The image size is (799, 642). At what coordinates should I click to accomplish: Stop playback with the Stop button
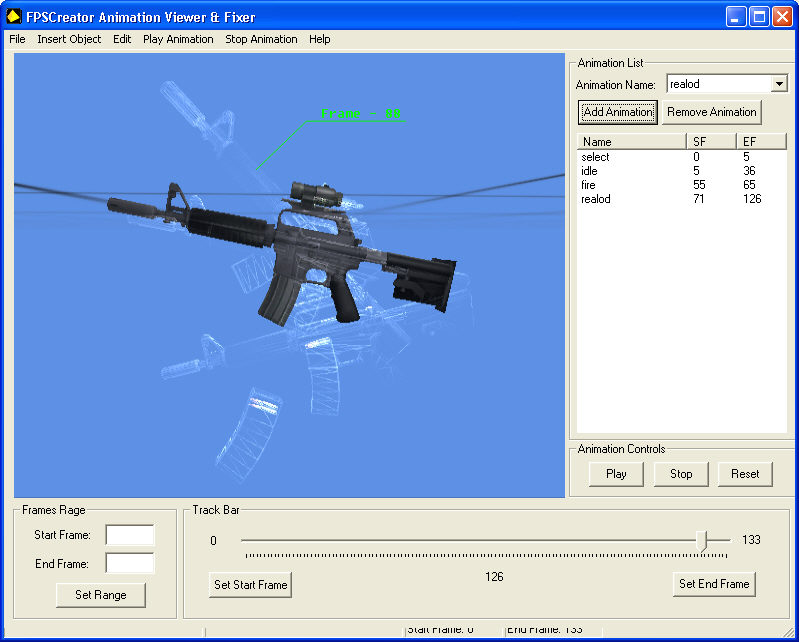click(681, 474)
